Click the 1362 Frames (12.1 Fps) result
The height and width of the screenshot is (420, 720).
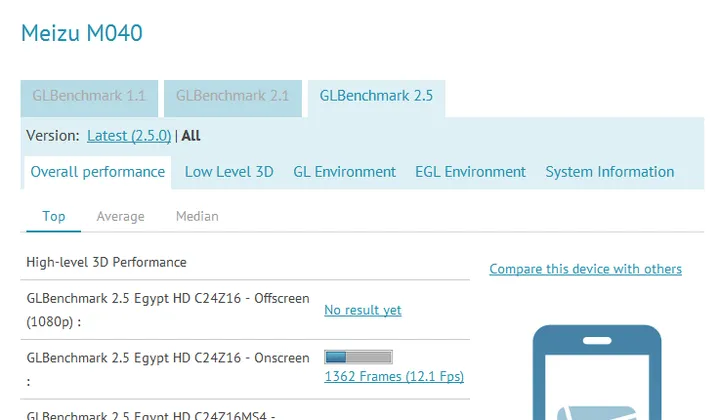click(x=394, y=377)
